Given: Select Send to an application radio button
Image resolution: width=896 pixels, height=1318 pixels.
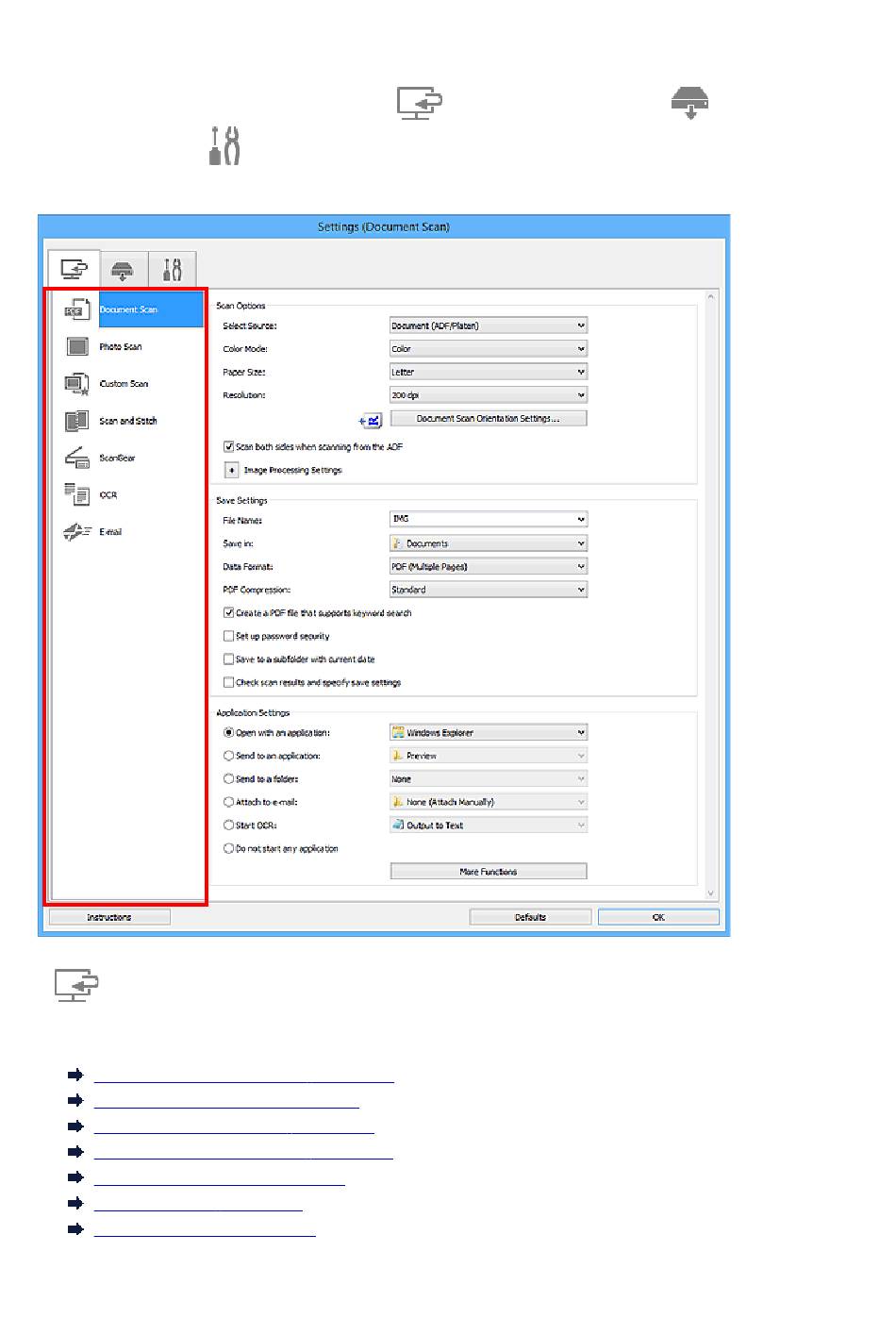Looking at the screenshot, I should coord(228,756).
